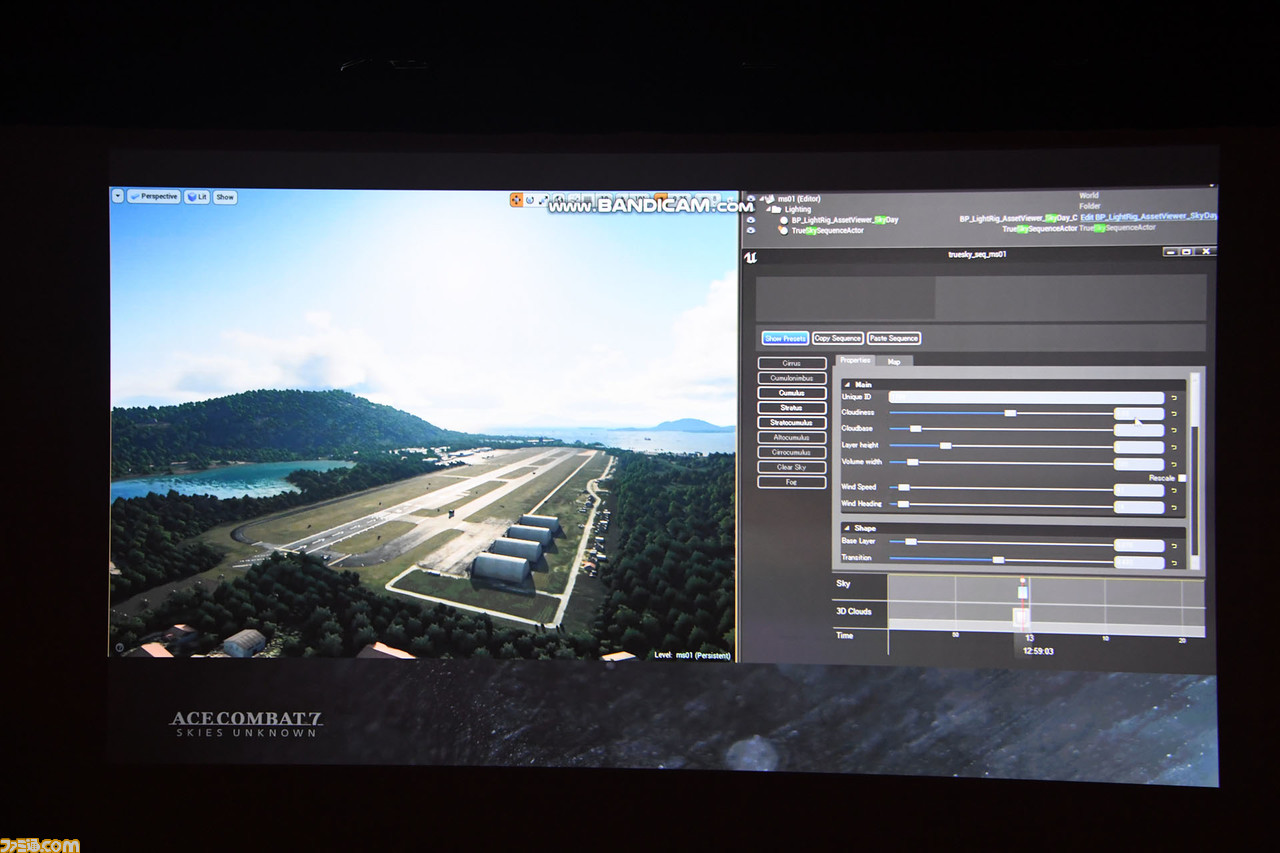Switch to the Map tab
Screen dimensions: 1280x853
click(894, 362)
